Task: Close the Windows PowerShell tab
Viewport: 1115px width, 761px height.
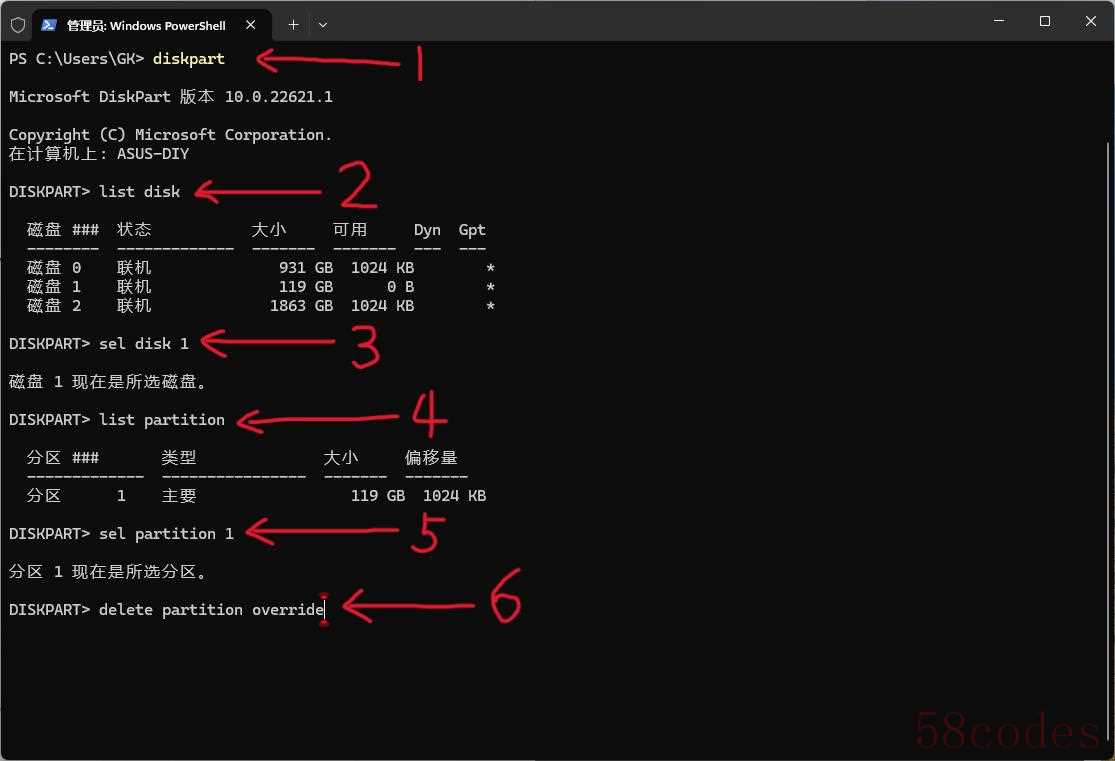Action: point(251,25)
